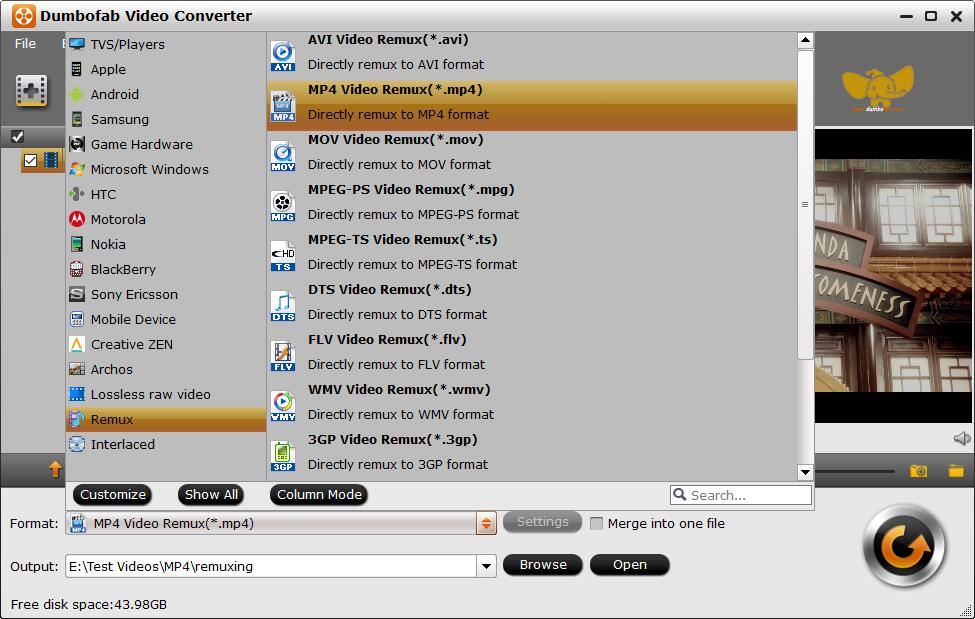Select the Mobile Device category
Image resolution: width=975 pixels, height=619 pixels.
[x=166, y=319]
